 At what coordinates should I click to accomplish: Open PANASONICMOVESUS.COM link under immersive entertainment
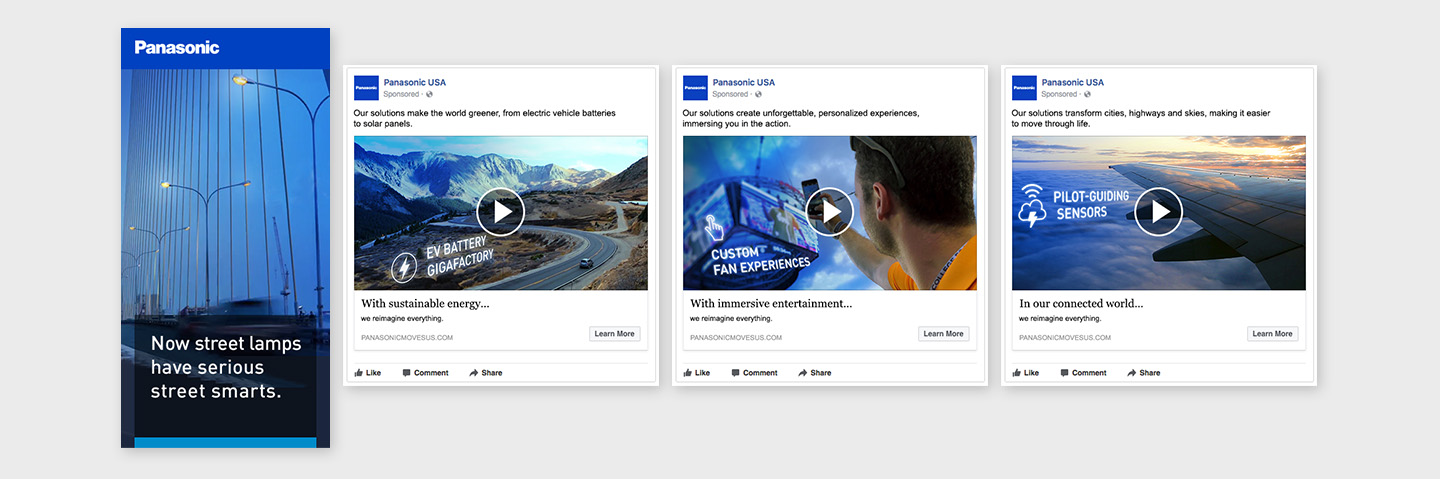[736, 338]
